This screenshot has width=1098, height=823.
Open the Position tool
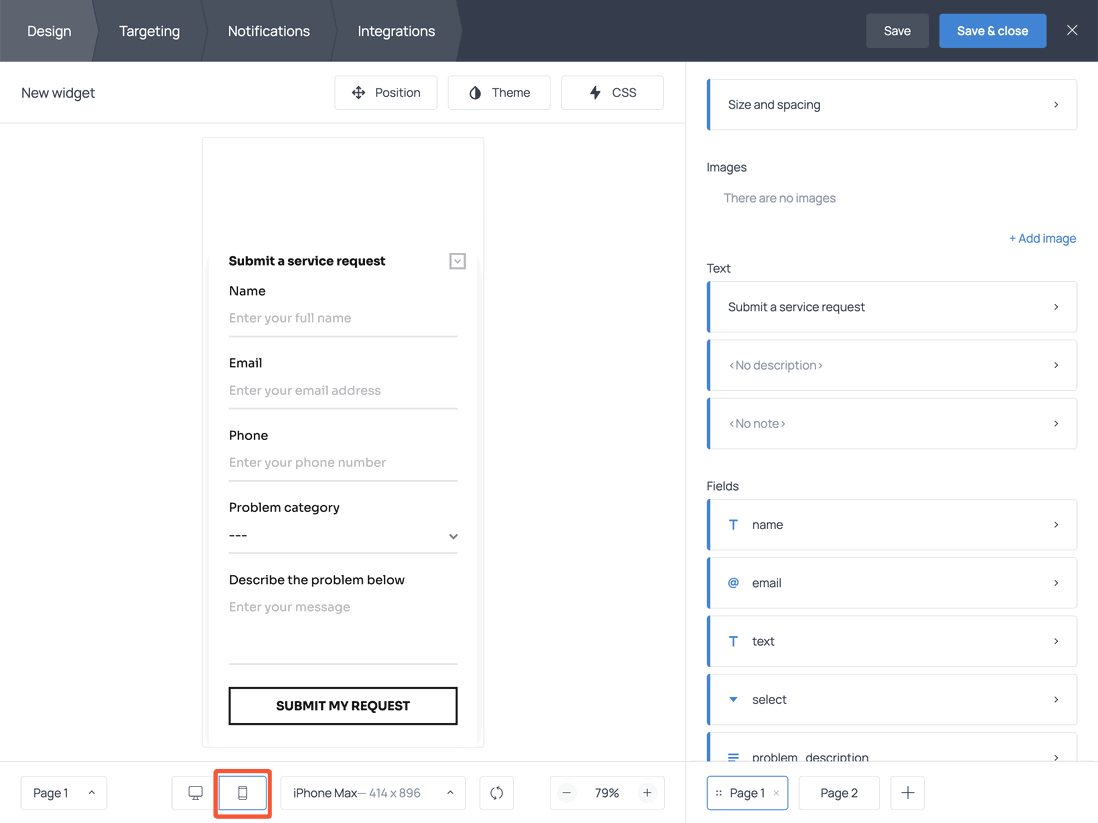pos(386,92)
